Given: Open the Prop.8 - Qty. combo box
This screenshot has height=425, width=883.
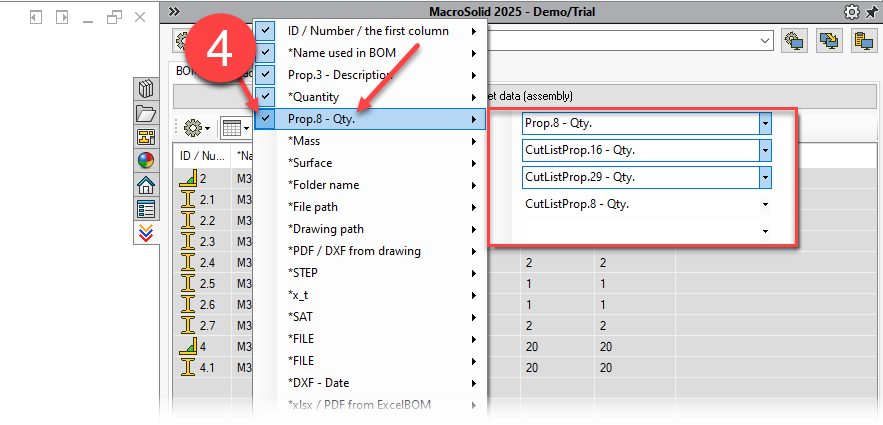Looking at the screenshot, I should tap(765, 123).
